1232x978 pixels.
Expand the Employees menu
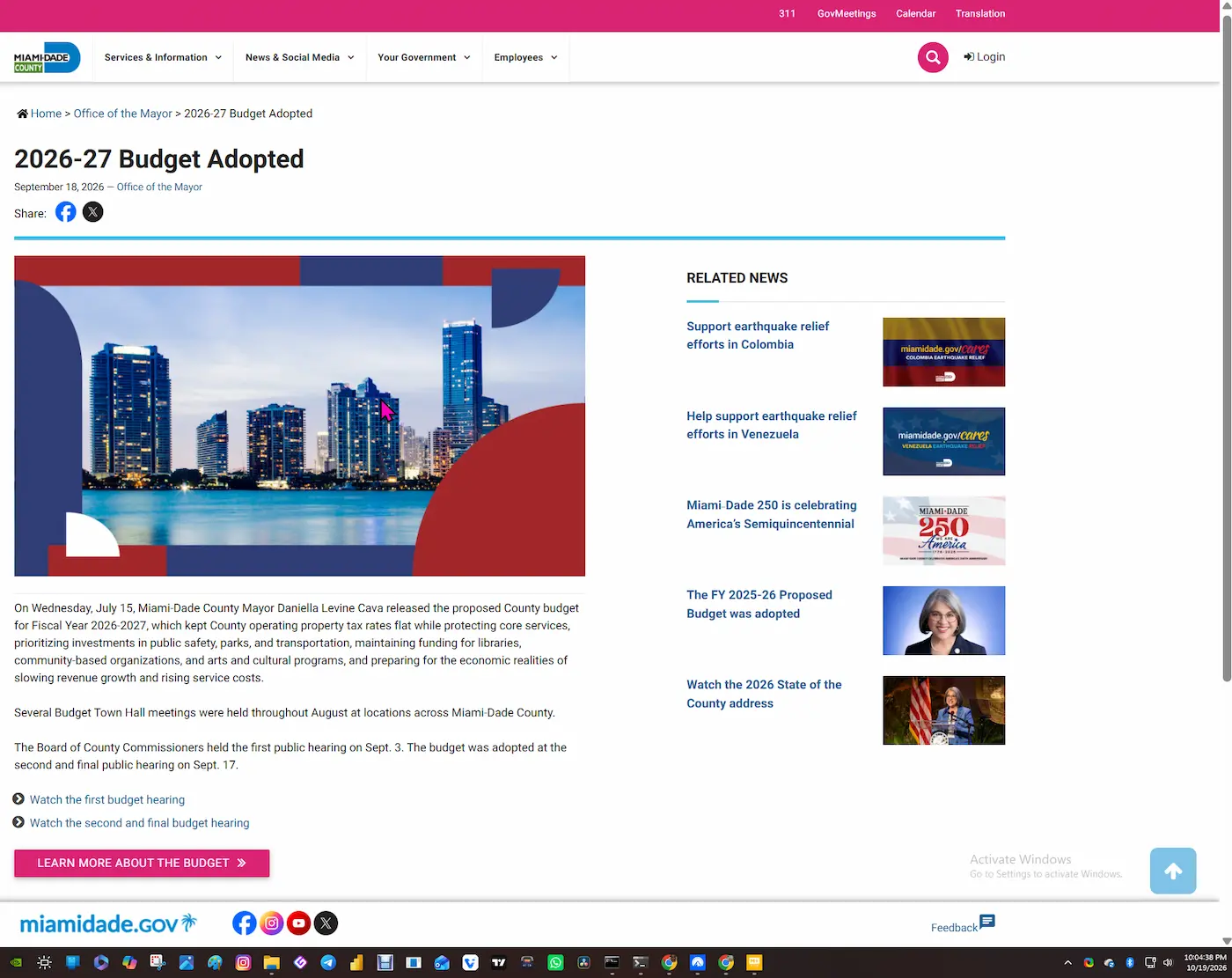[525, 57]
